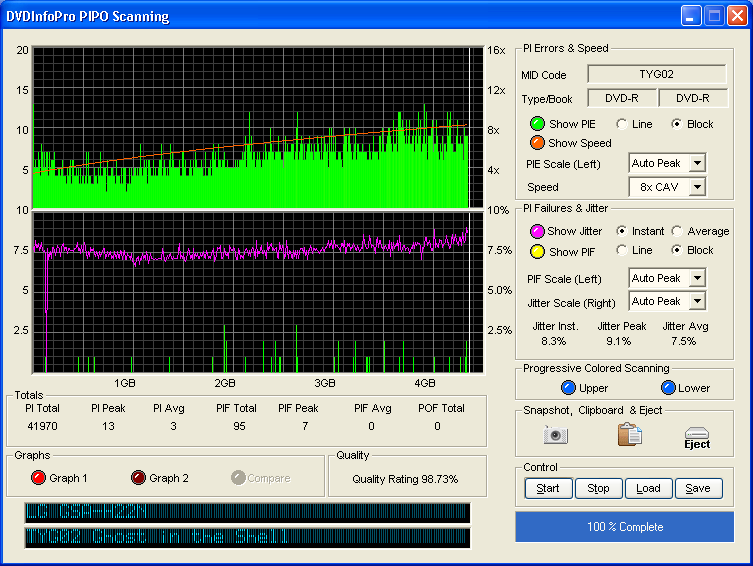
Task: Select the red Graph 1 icon
Action: click(x=40, y=478)
